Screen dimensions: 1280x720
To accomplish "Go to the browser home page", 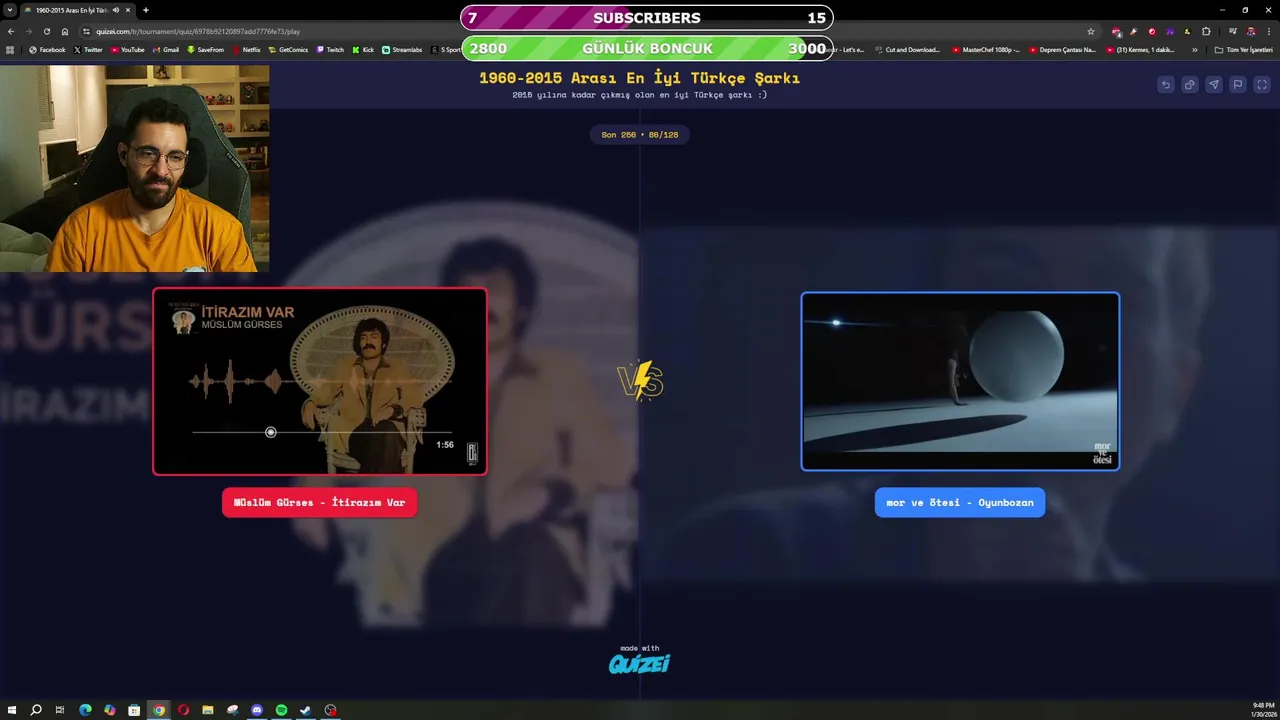I will [65, 32].
